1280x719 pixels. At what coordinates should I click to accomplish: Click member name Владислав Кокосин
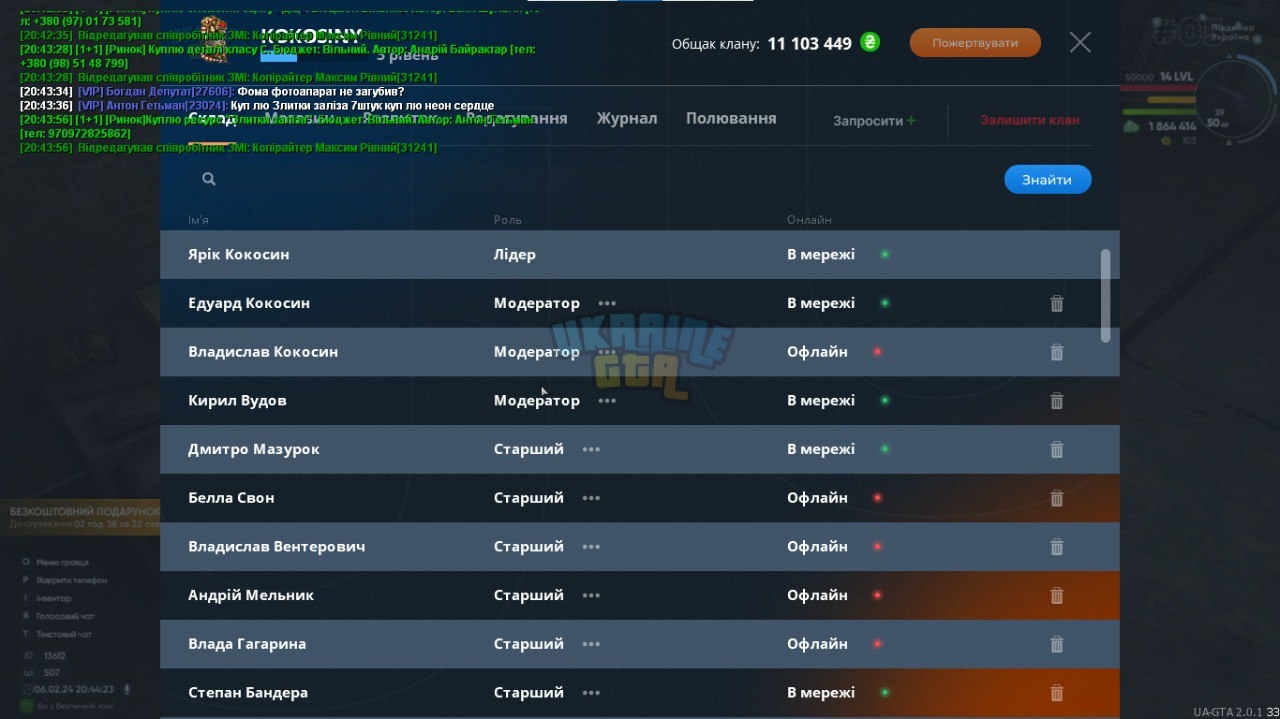click(263, 352)
